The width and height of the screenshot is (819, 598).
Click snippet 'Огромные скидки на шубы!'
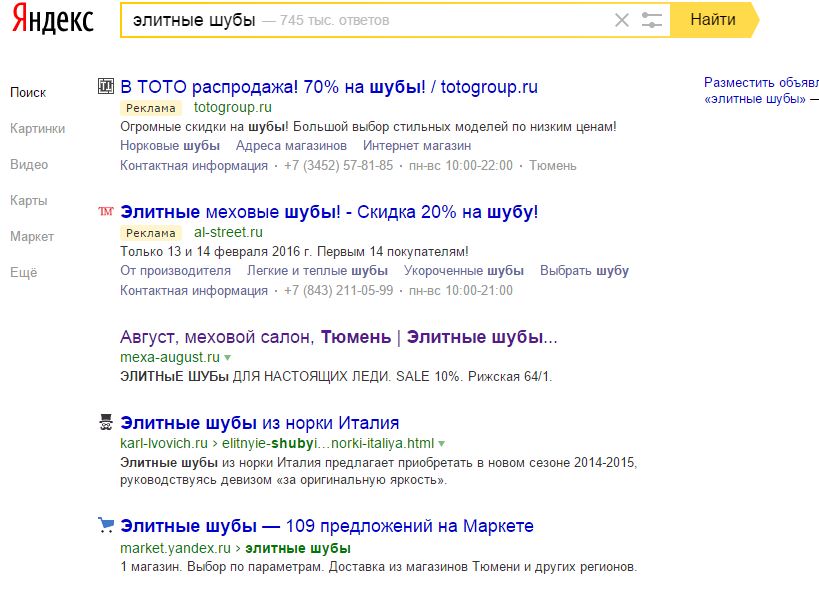pos(204,127)
